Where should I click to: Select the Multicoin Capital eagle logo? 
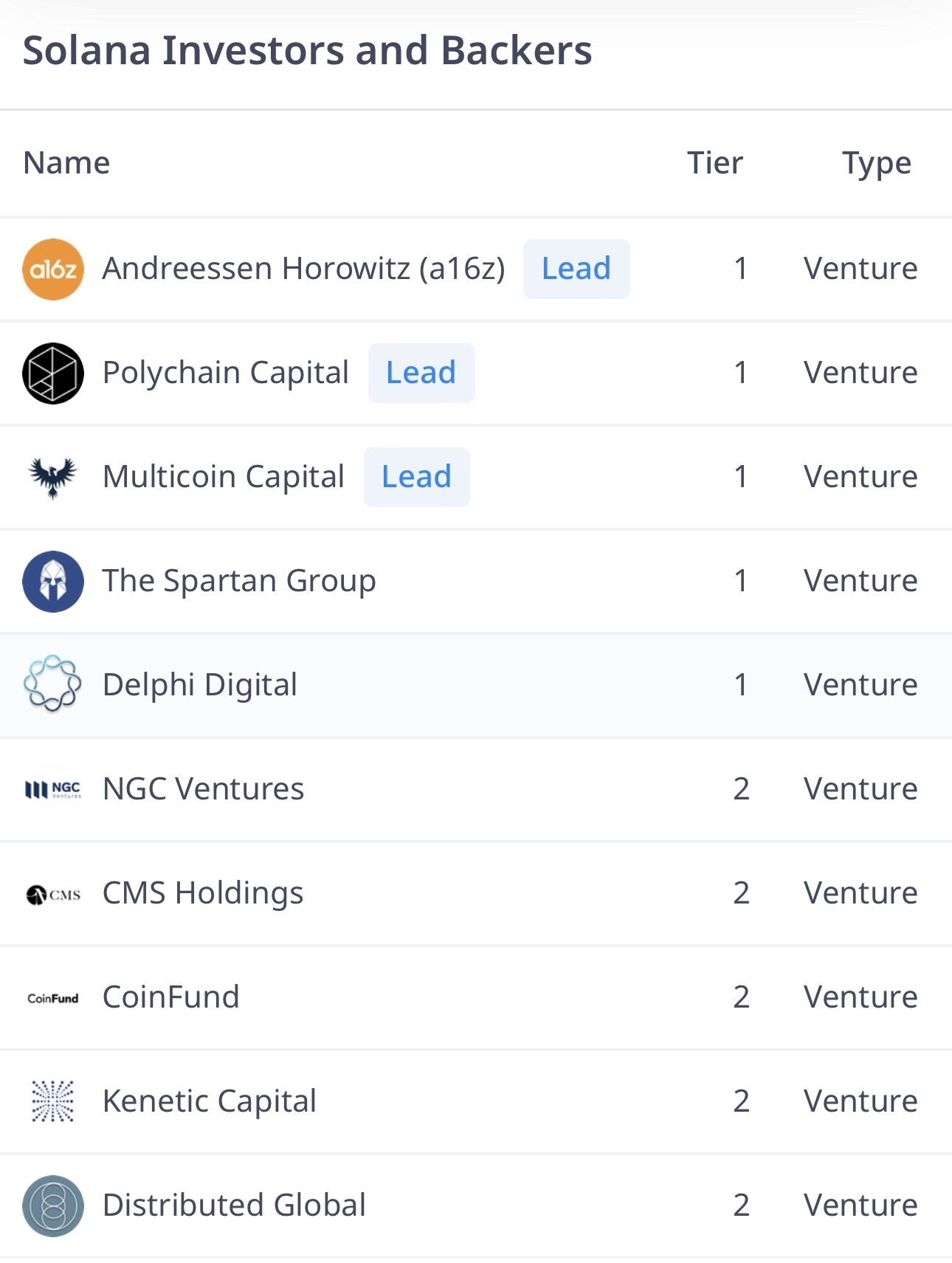tap(53, 478)
